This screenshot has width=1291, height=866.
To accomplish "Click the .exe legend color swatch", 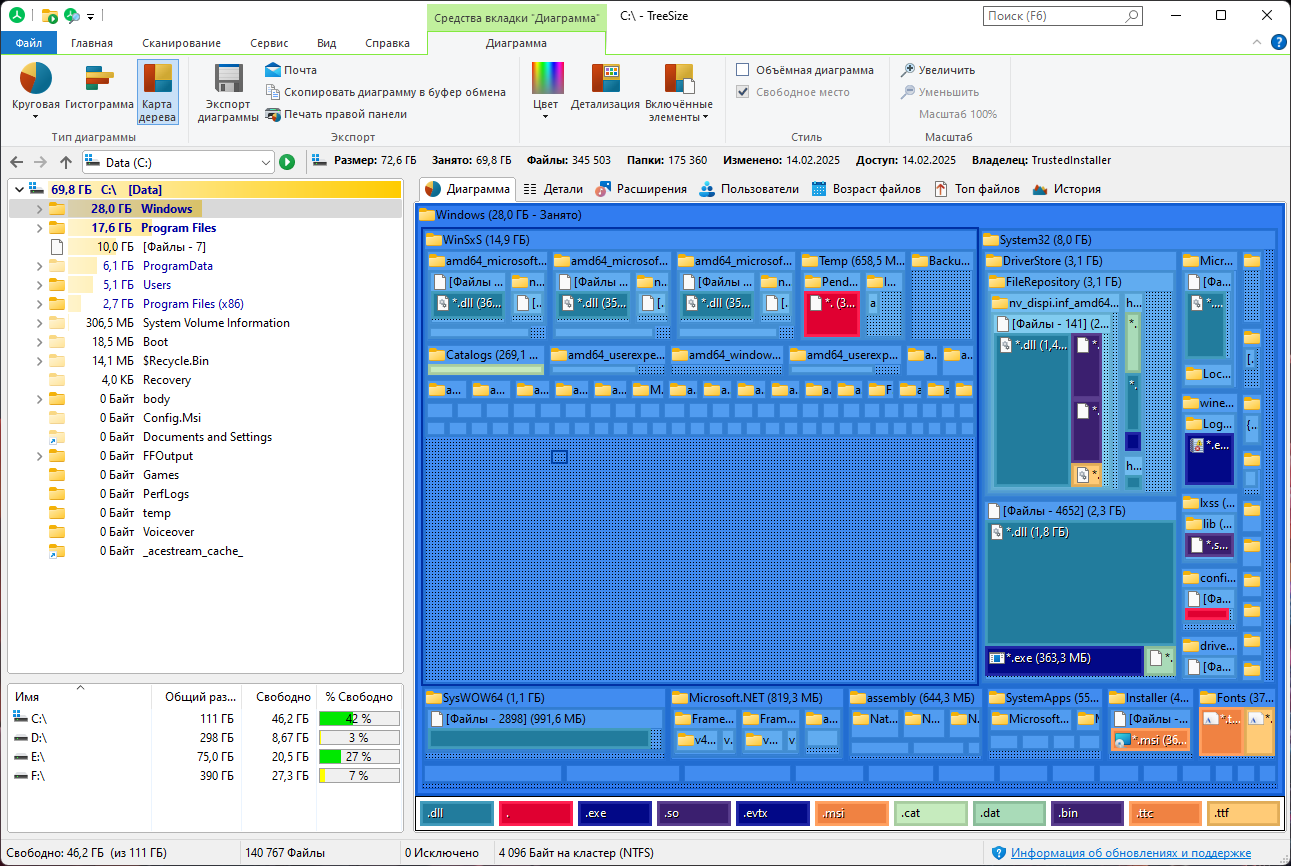I will pyautogui.click(x=615, y=813).
